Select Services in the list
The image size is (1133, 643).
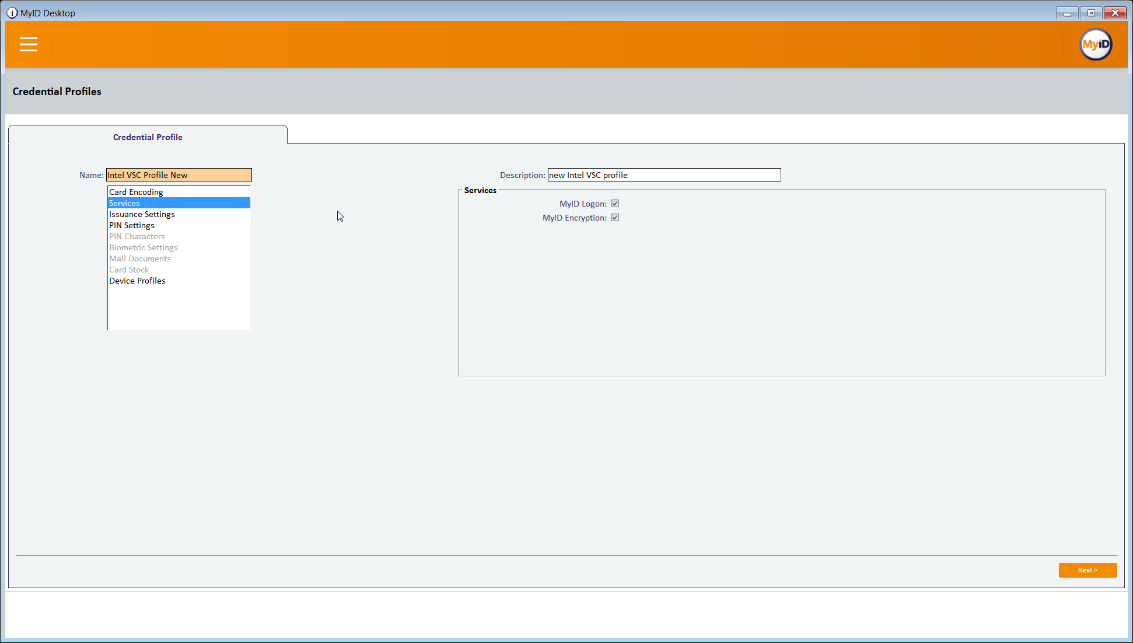coord(178,203)
